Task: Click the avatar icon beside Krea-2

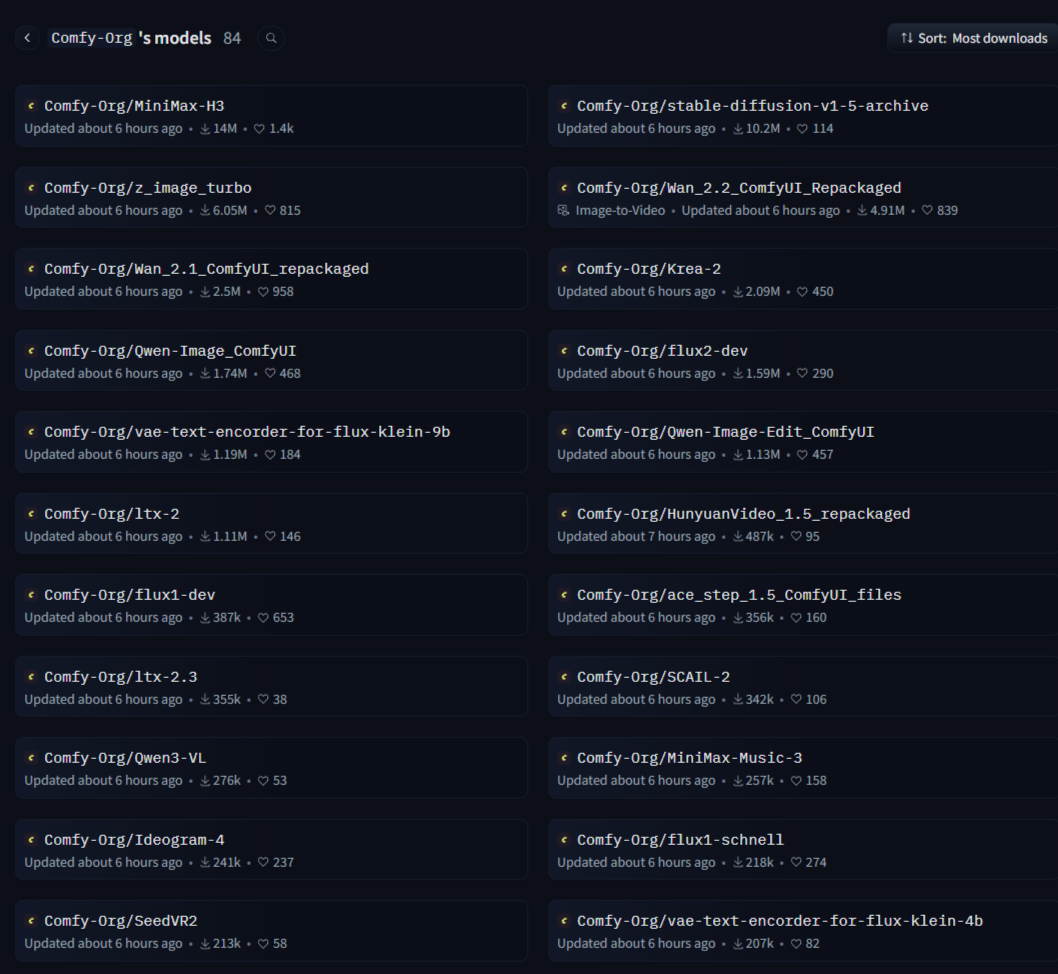Action: (564, 268)
